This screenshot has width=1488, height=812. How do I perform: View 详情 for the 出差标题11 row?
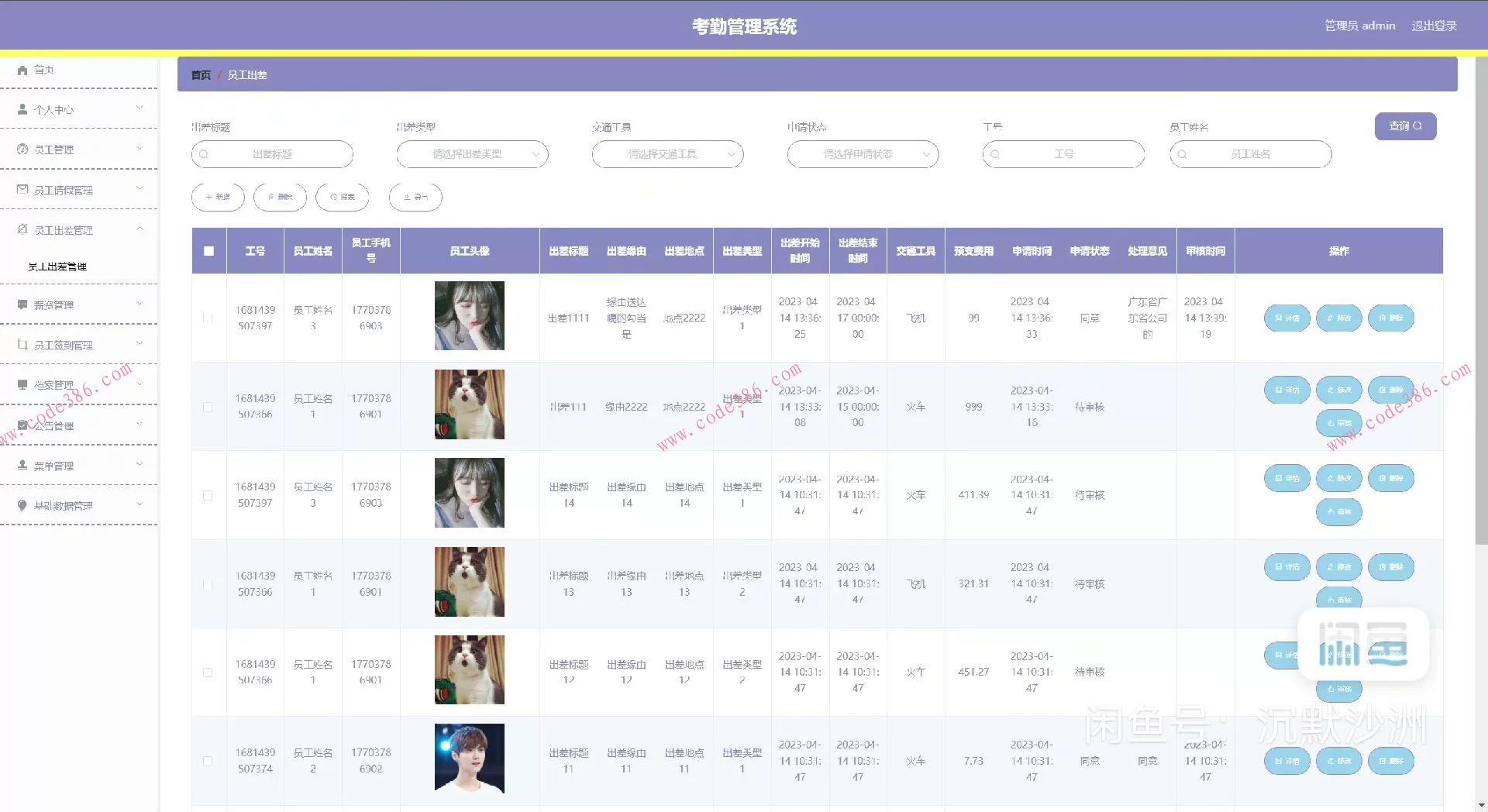1287,761
